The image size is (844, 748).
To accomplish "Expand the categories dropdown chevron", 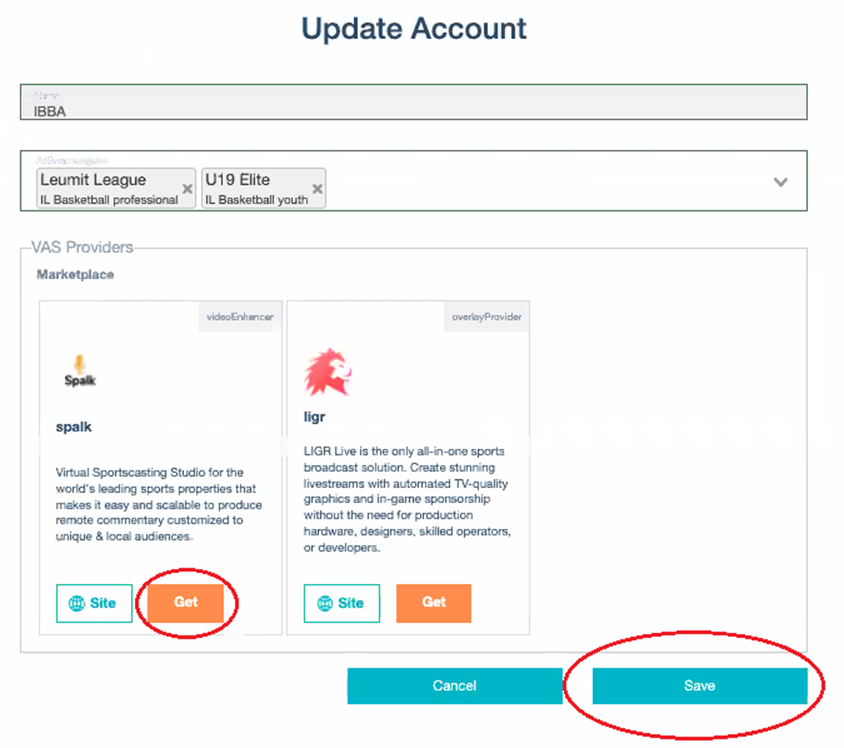I will 780,182.
